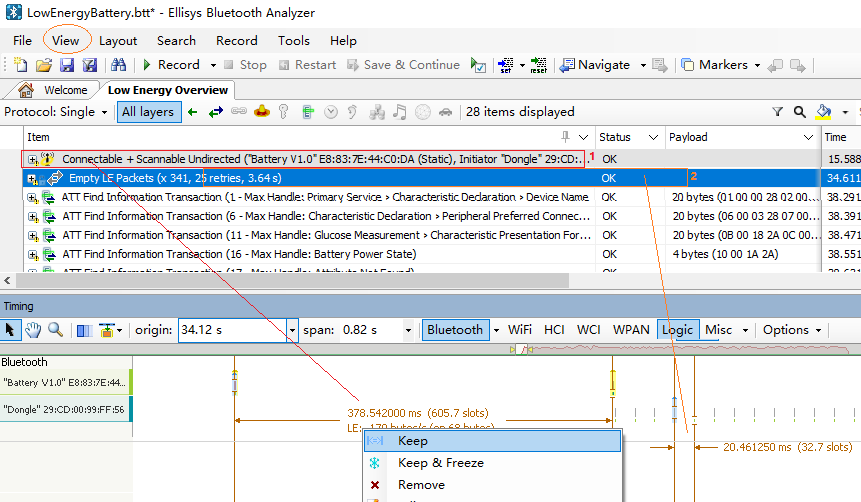The width and height of the screenshot is (861, 502).
Task: Expand the Empty LE Packets row
Action: (x=32, y=179)
